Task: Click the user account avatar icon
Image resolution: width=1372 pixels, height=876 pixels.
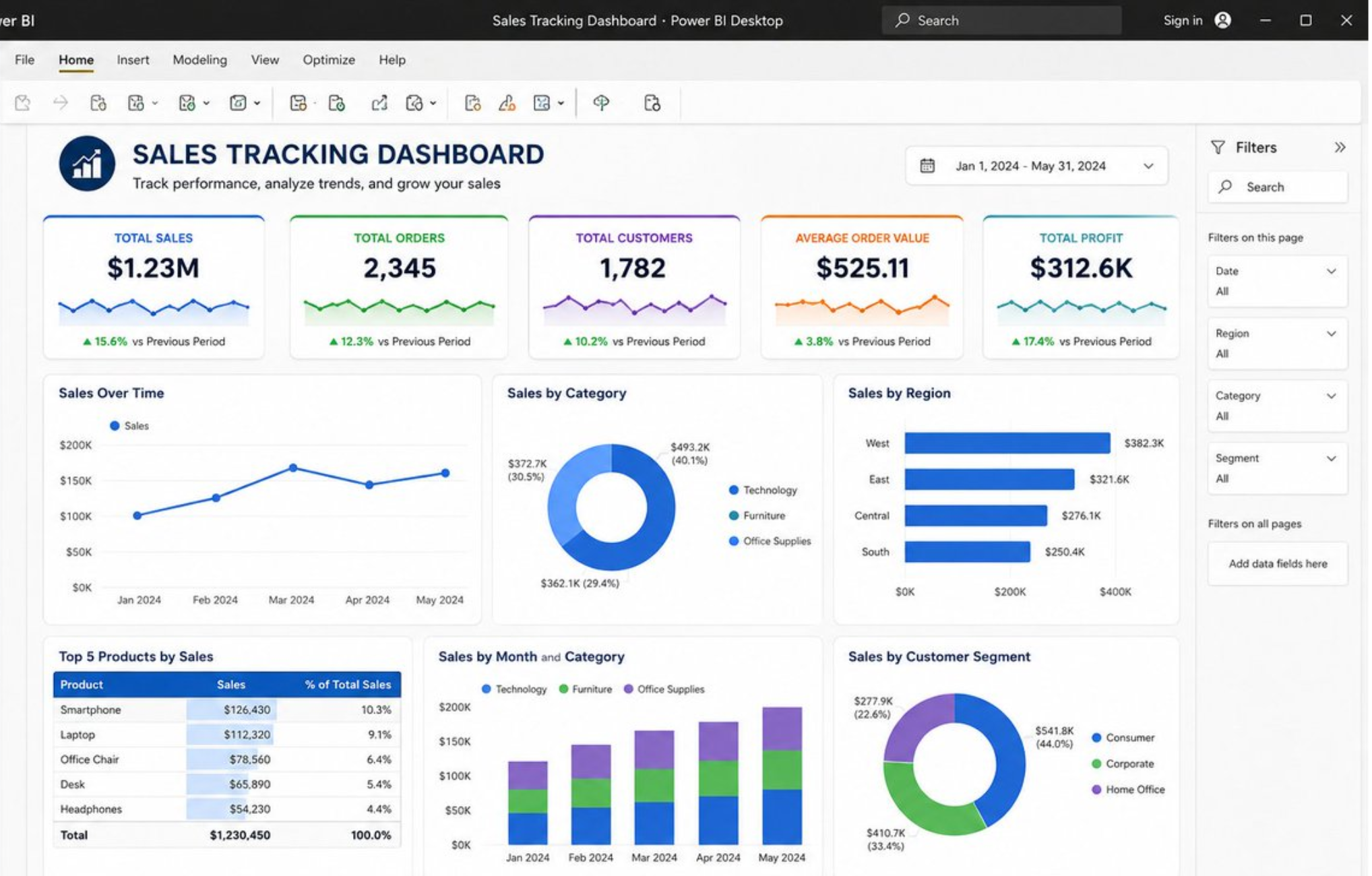Action: click(1222, 20)
